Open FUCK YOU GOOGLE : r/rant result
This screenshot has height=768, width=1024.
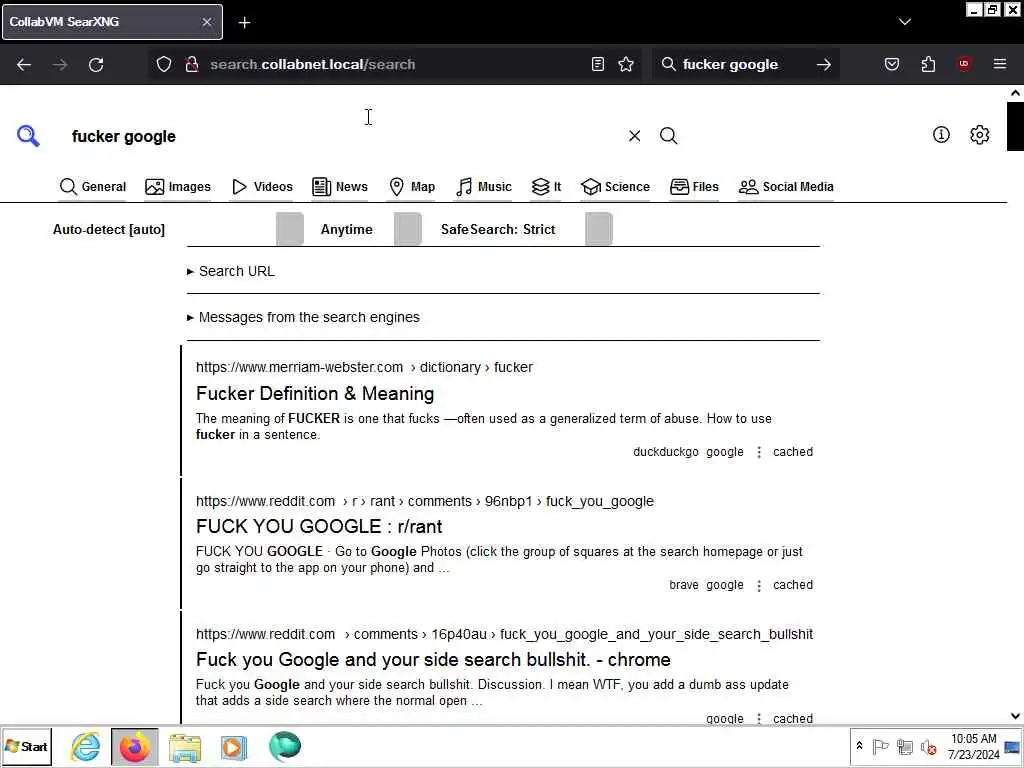coord(319,526)
